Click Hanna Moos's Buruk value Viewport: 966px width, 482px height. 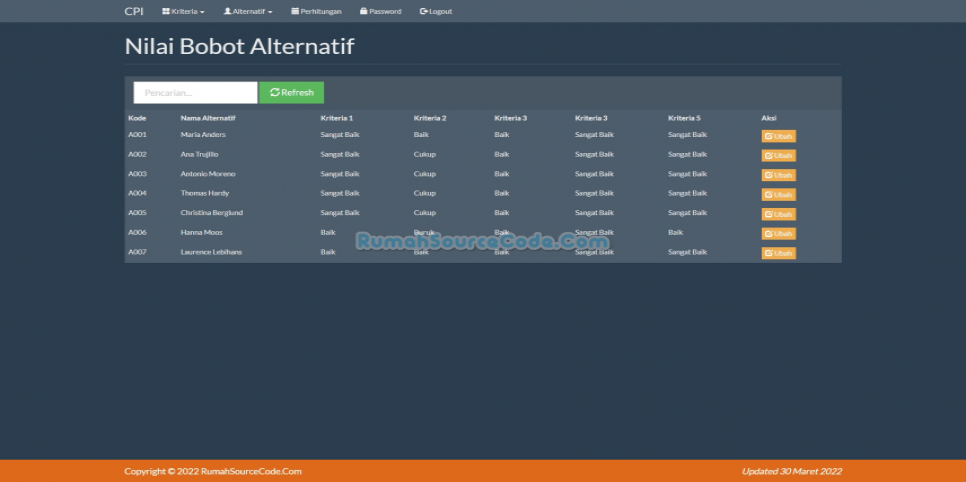tap(424, 232)
